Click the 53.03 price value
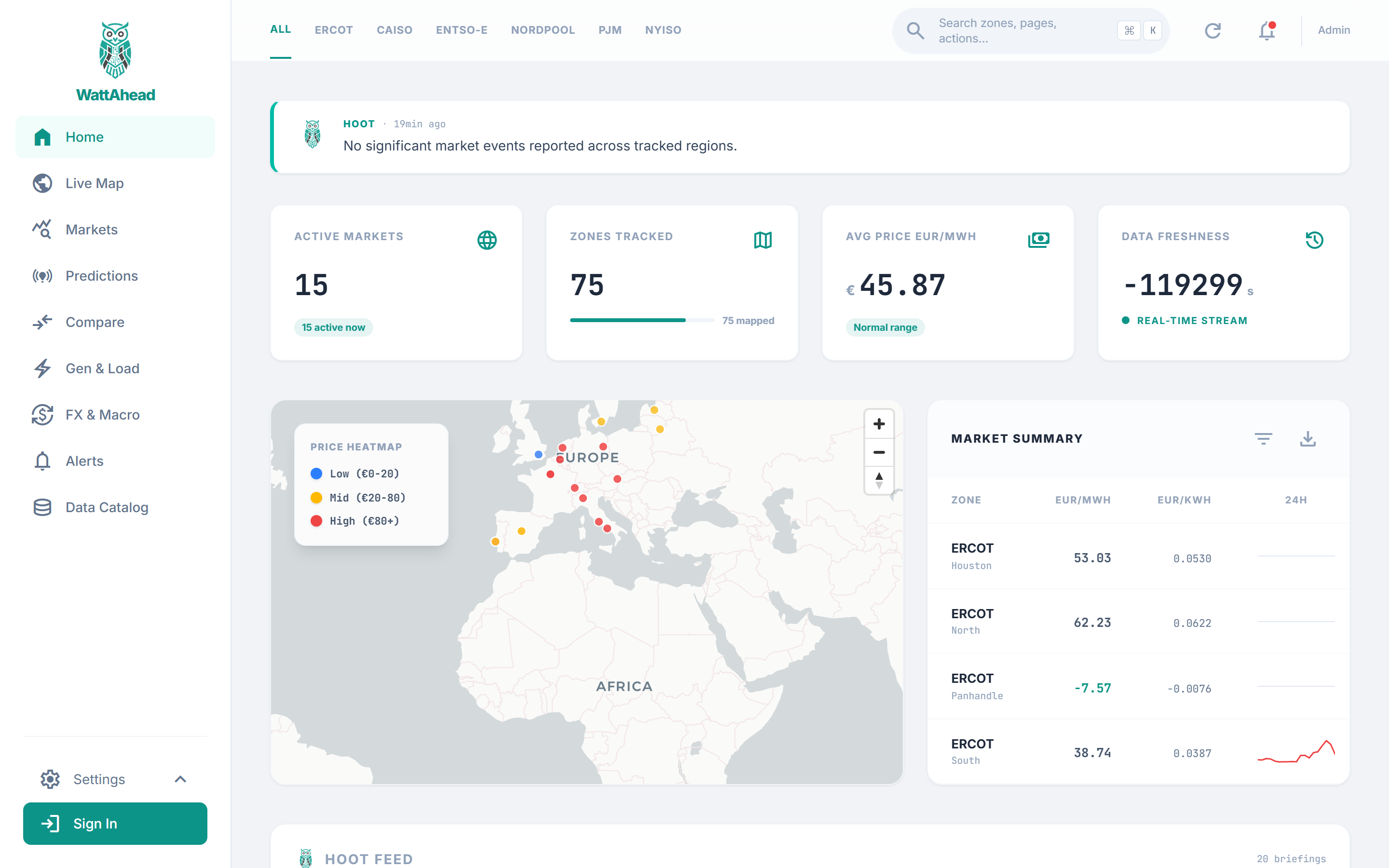The height and width of the screenshot is (868, 1389). coord(1092,558)
